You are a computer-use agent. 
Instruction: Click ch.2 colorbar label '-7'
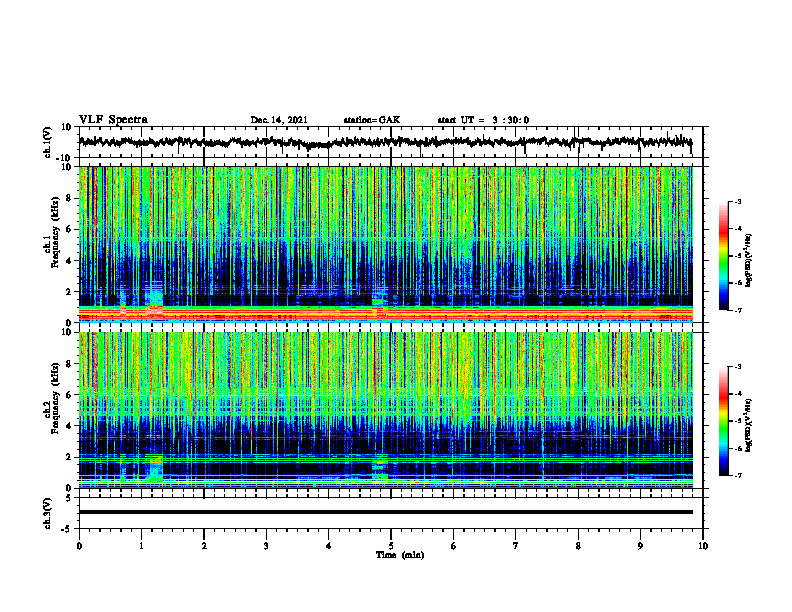[738, 475]
